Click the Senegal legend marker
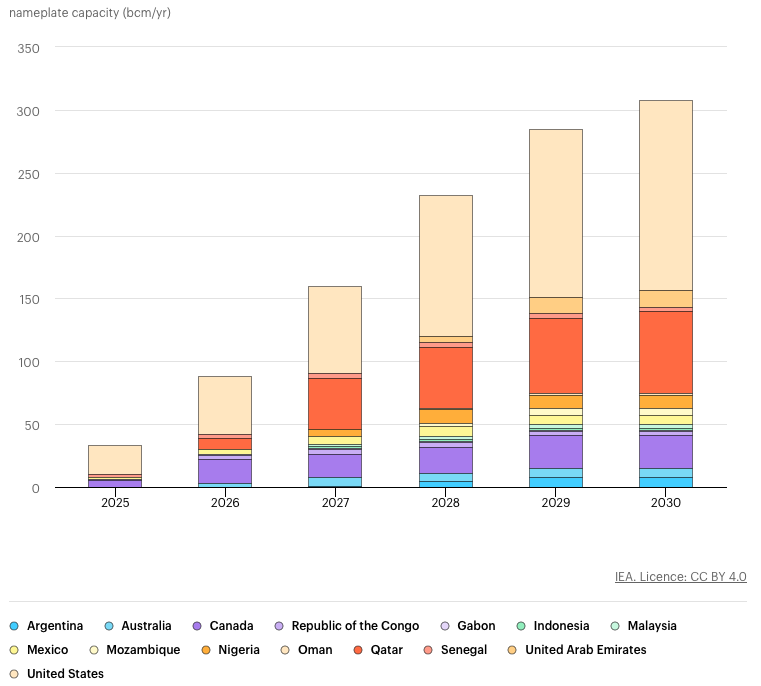 [x=428, y=650]
